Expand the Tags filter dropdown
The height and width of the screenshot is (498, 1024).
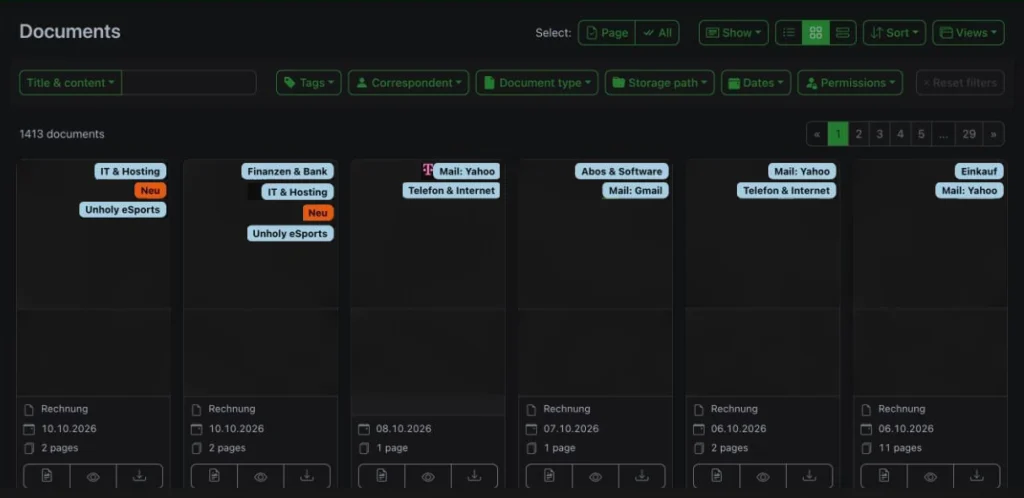tap(309, 83)
